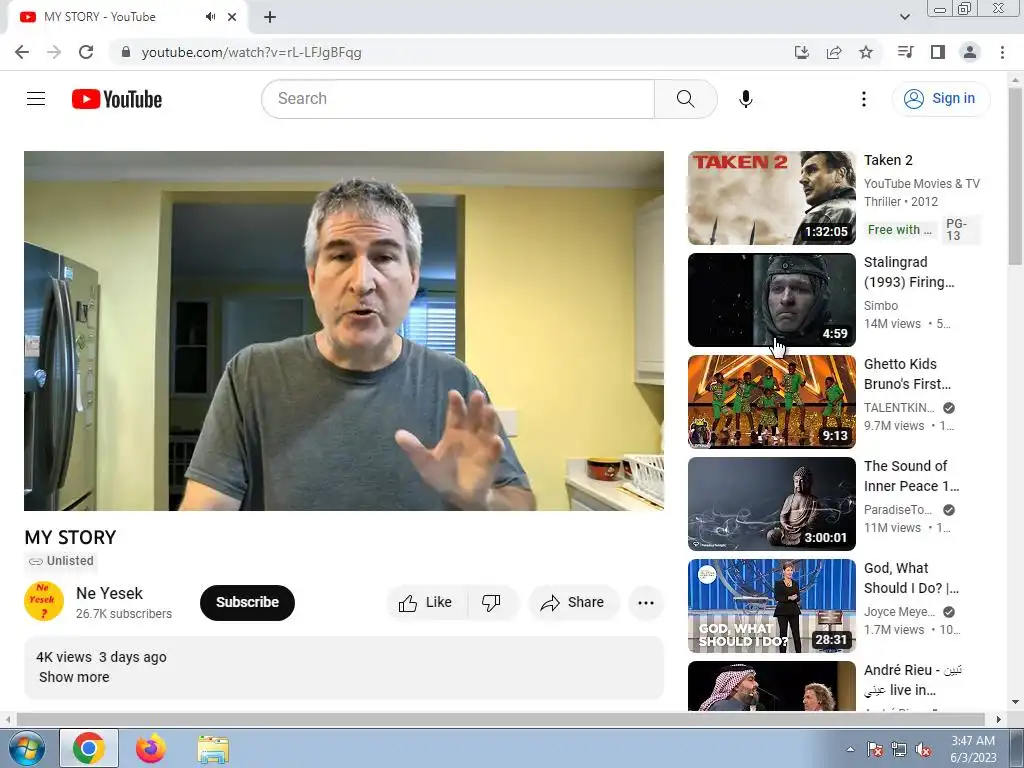Click the Taken 2 title
The image size is (1024, 768).
pos(888,160)
